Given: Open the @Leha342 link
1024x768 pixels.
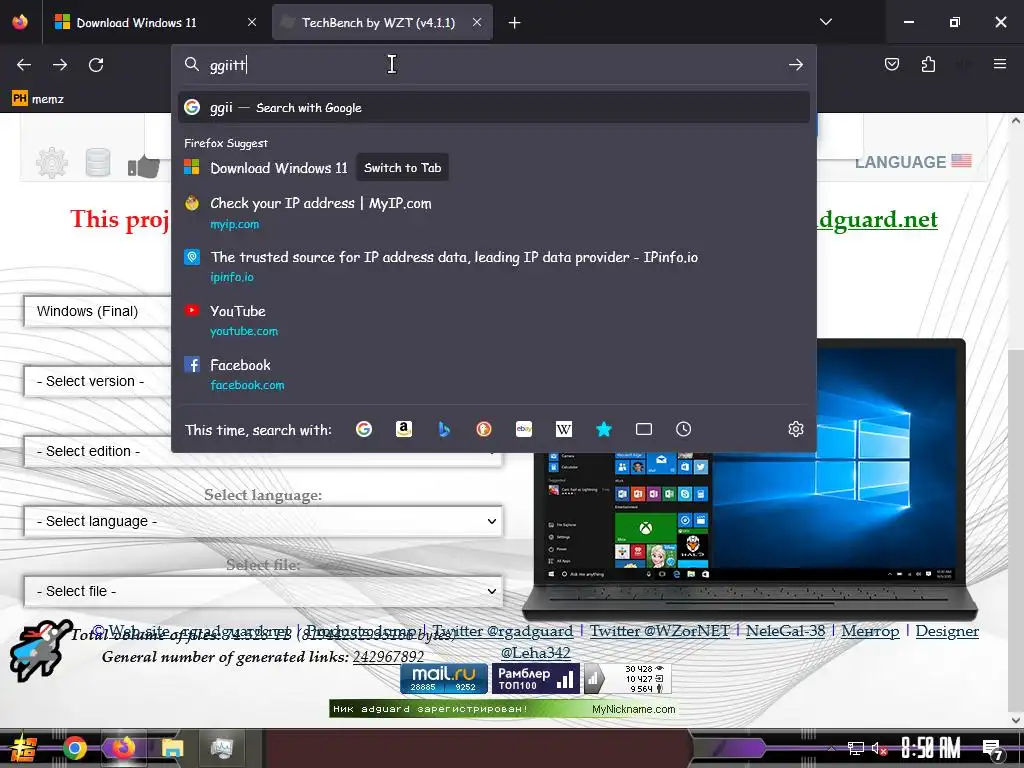Looking at the screenshot, I should (536, 652).
